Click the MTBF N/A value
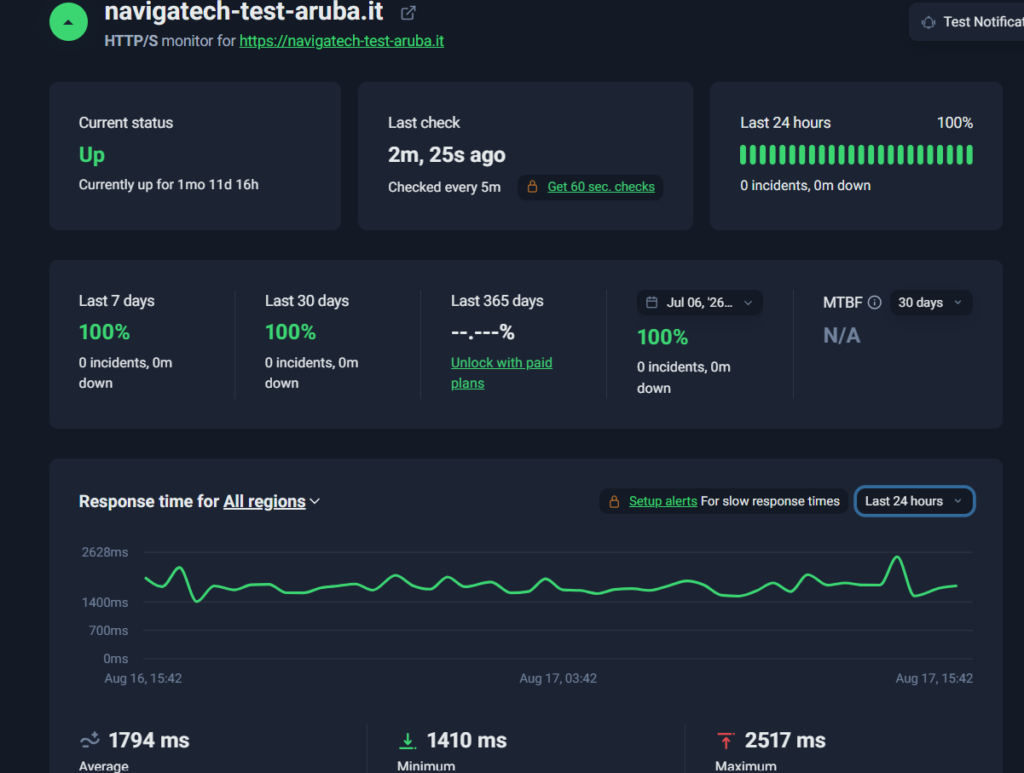1024x773 pixels. tap(842, 336)
